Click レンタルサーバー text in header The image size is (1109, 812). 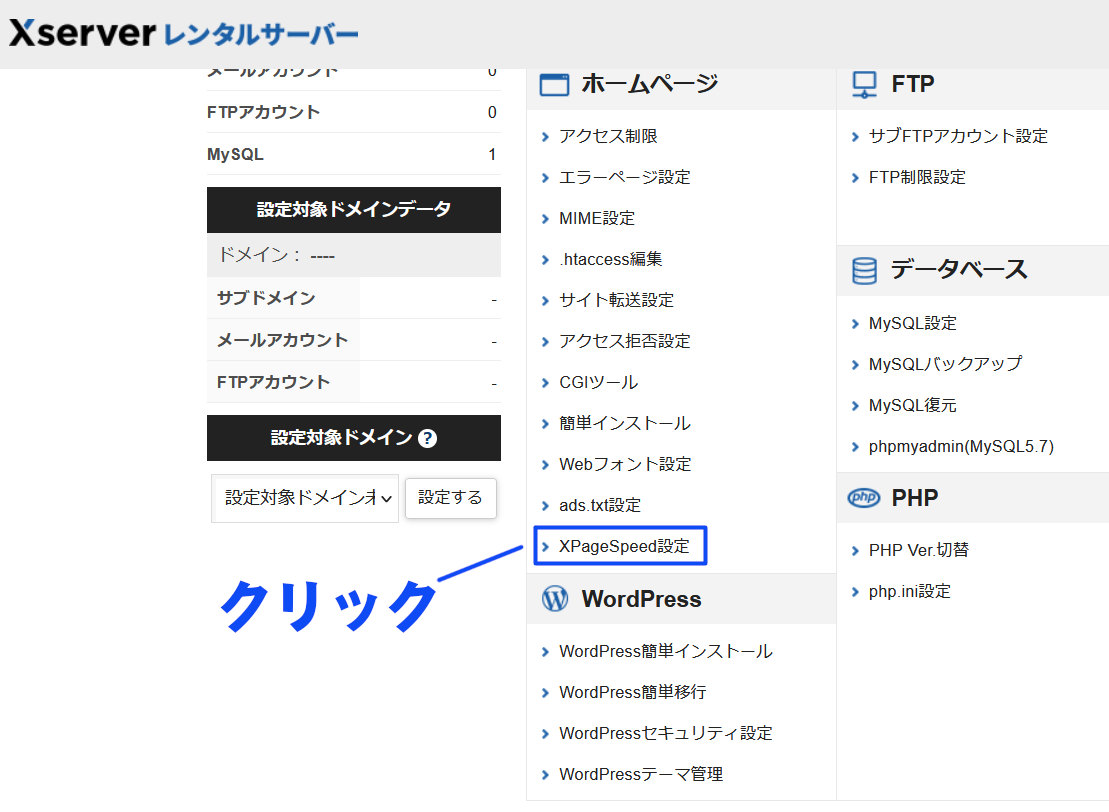click(x=261, y=35)
